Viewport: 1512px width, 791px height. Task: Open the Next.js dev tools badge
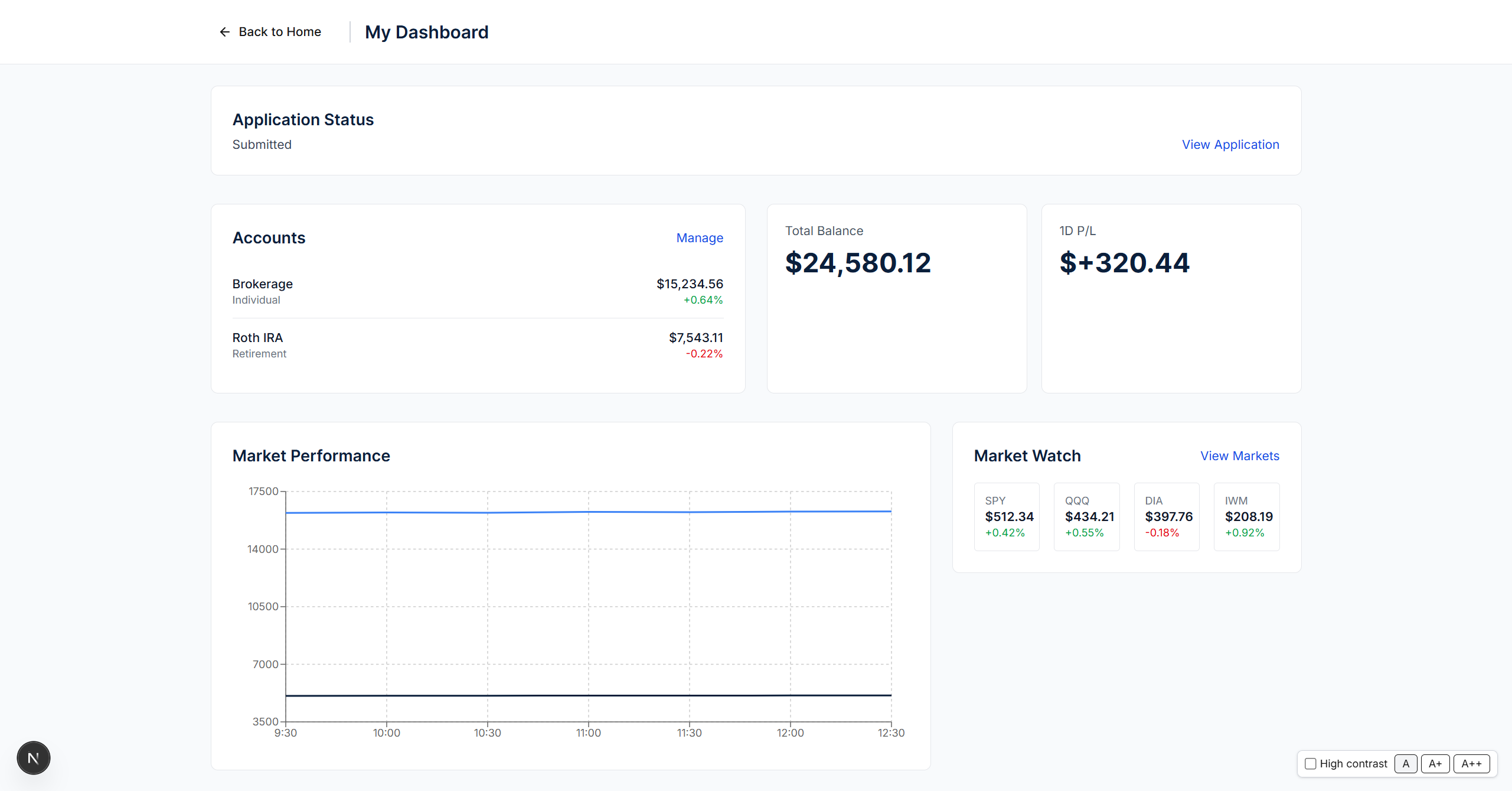tap(34, 758)
